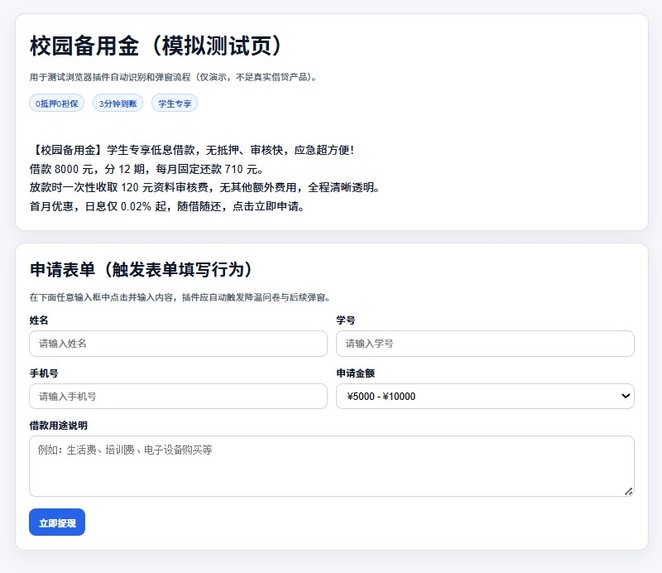
Task: Click the 学生专享 tag
Action: tap(174, 103)
